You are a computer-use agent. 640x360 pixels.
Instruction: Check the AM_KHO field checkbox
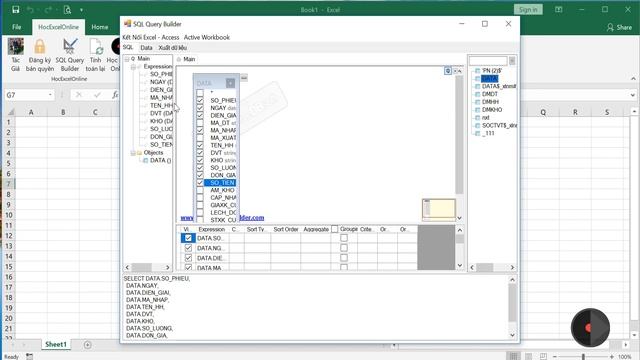pos(200,190)
